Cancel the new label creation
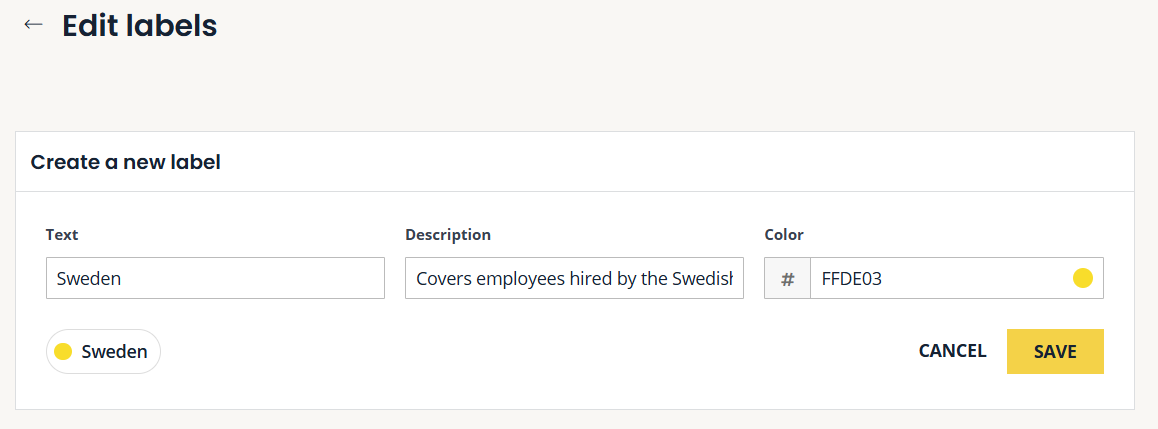This screenshot has height=429, width=1158. coord(952,351)
